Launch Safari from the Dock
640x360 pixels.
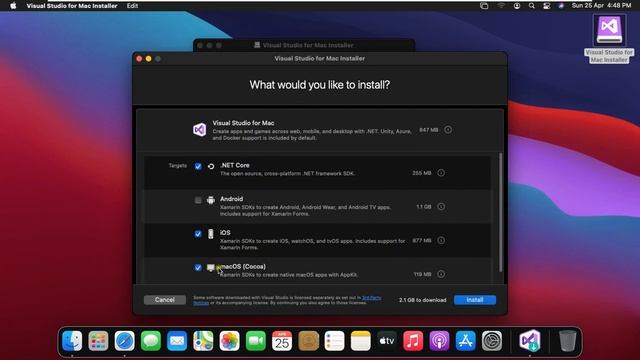[124, 341]
